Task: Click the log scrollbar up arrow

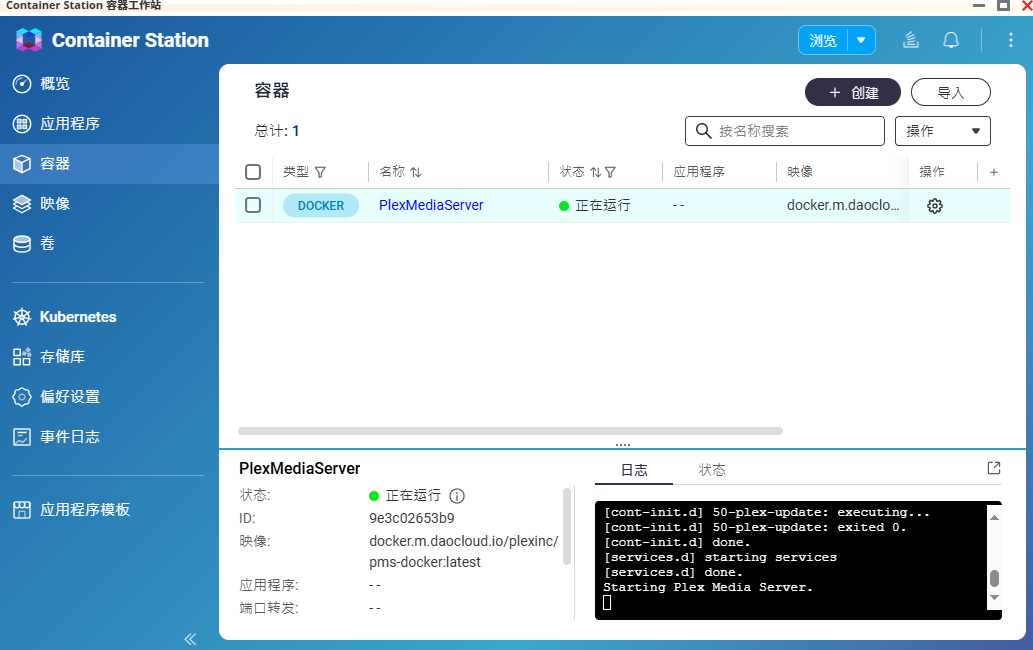Action: (994, 518)
